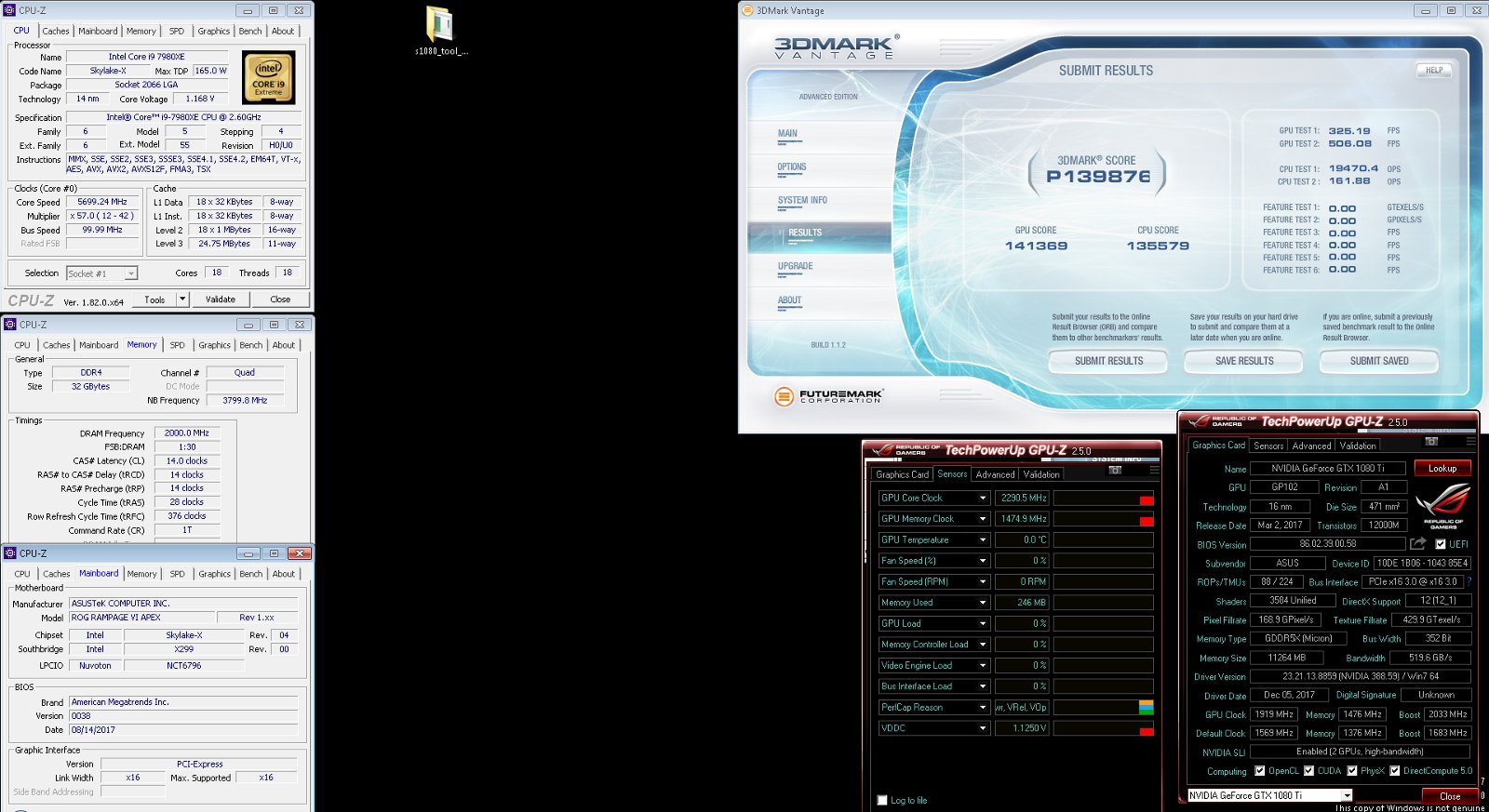Toggle the OpenCL checkbox
The height and width of the screenshot is (812, 1489).
tap(1260, 770)
